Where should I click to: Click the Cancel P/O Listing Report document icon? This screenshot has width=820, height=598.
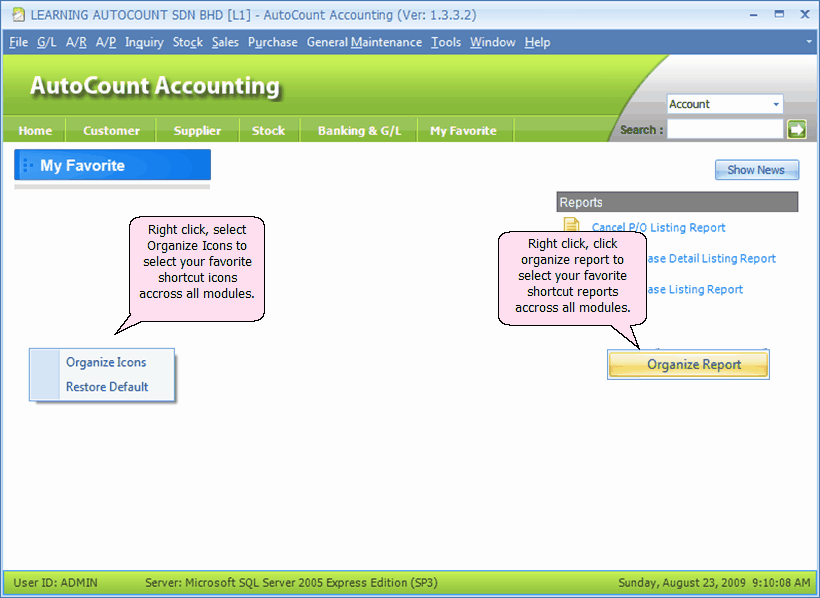pyautogui.click(x=571, y=225)
